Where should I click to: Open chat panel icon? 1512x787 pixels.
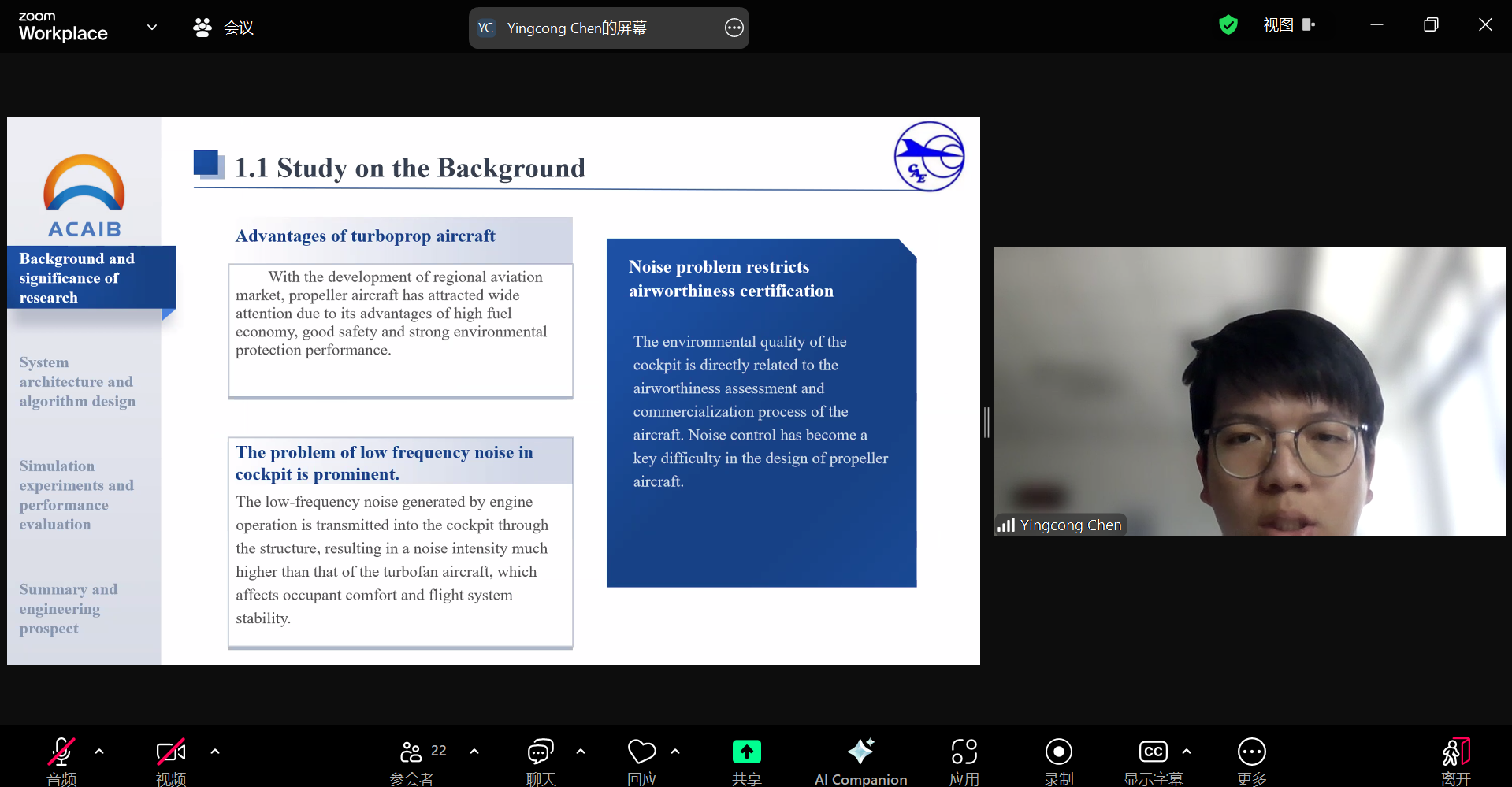[541, 752]
